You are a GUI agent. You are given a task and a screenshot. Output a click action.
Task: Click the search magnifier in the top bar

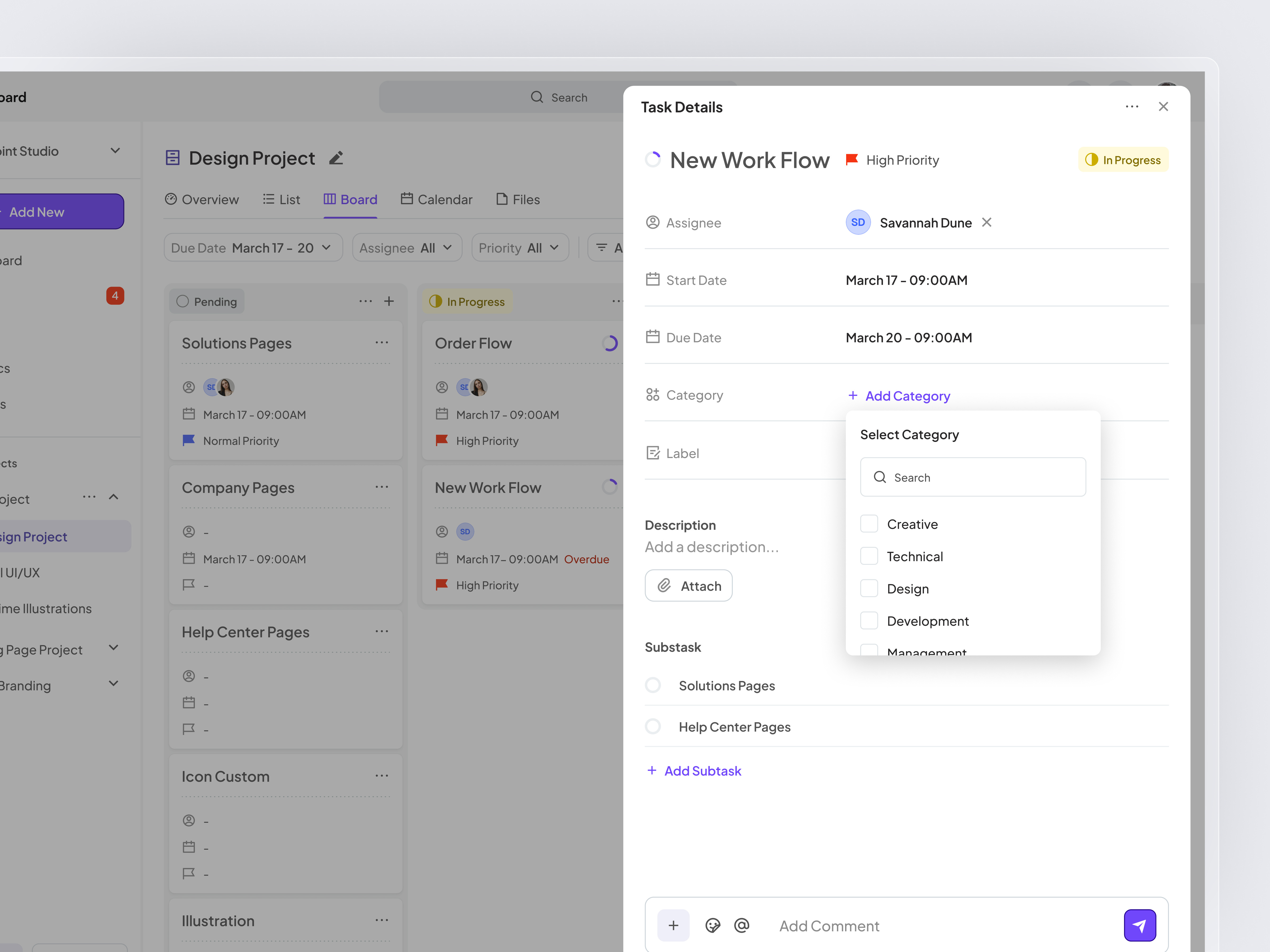(x=537, y=97)
